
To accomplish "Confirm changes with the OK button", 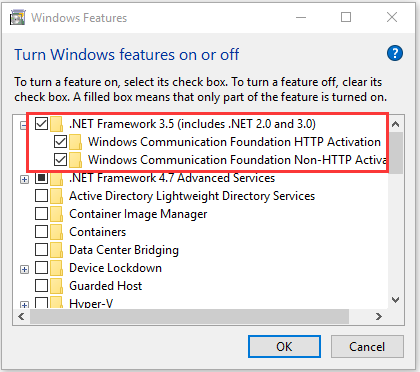I will pyautogui.click(x=284, y=347).
